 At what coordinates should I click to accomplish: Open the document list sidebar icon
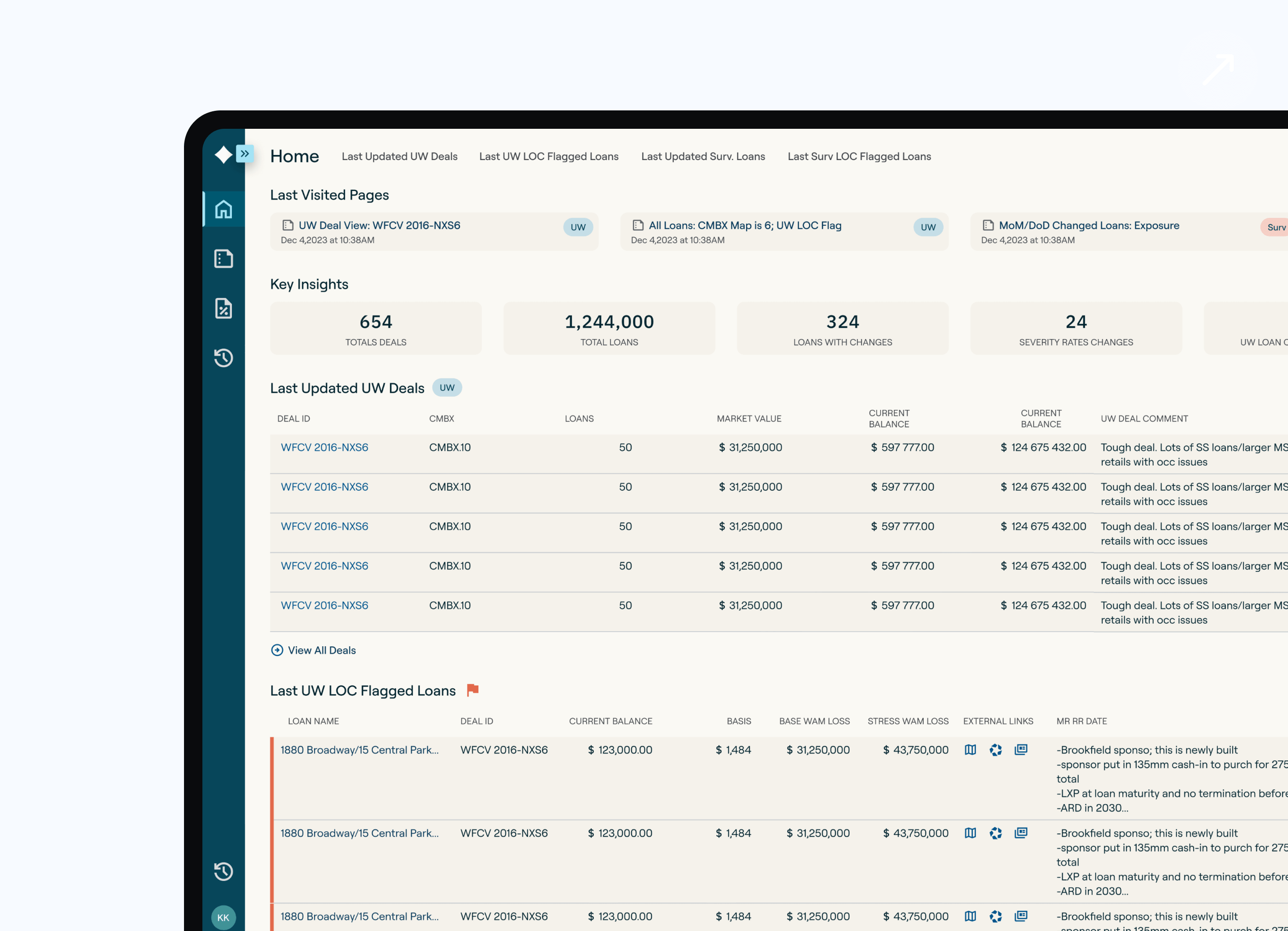coord(223,259)
